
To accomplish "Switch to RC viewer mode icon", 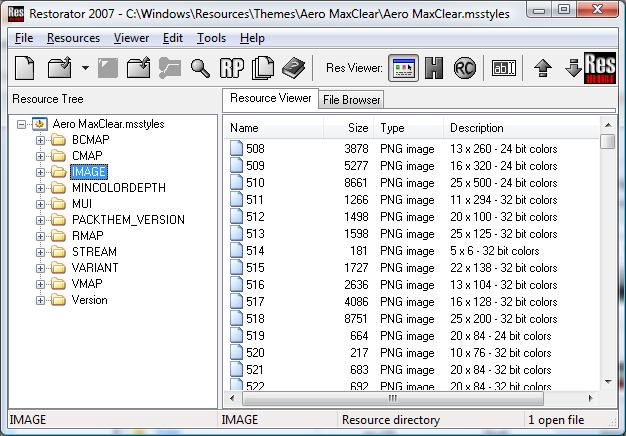I will pos(465,68).
